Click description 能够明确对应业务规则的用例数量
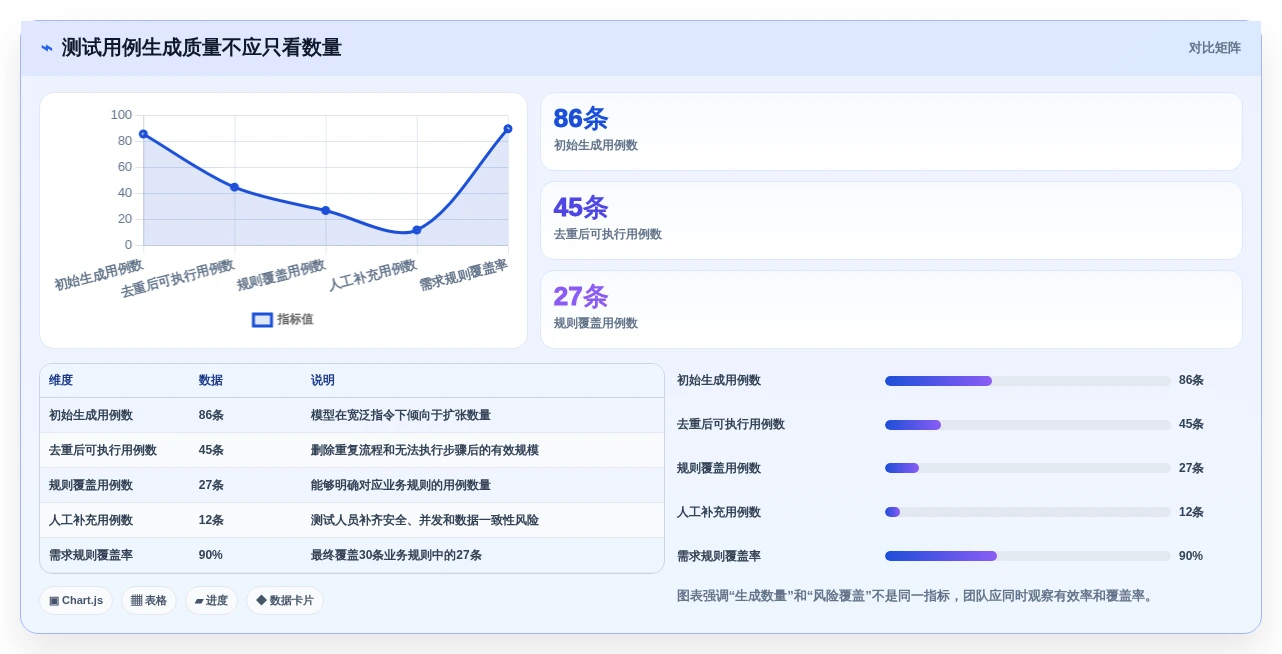Screen dimensions: 1282x654 401,485
